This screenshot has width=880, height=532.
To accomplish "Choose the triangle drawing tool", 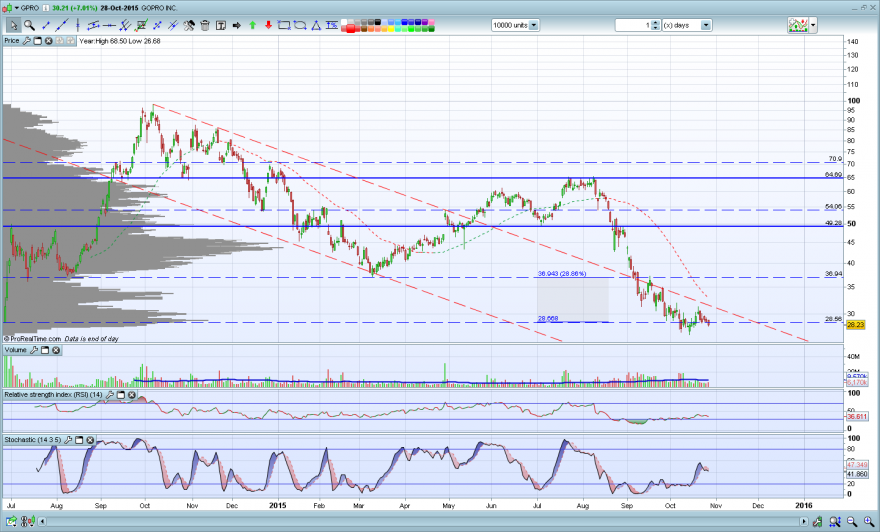I will point(316,25).
